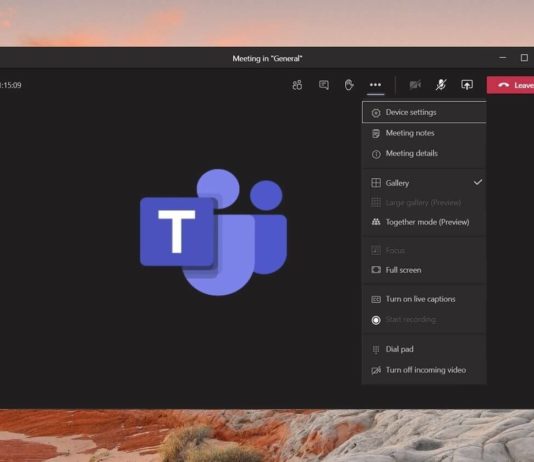Screen dimensions: 534x462
Task: Turn on live captions
Action: pyautogui.click(x=424, y=299)
